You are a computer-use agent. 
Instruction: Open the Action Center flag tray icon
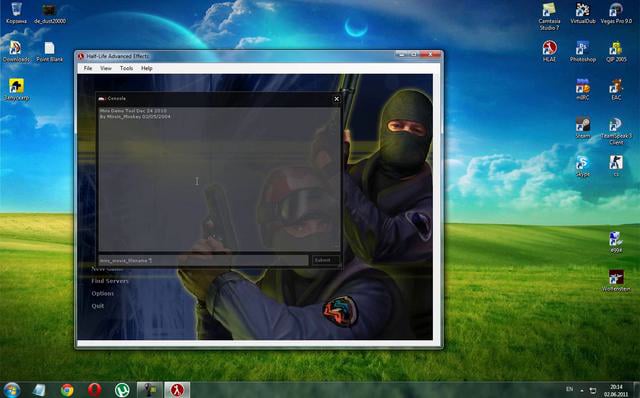pyautogui.click(x=593, y=390)
